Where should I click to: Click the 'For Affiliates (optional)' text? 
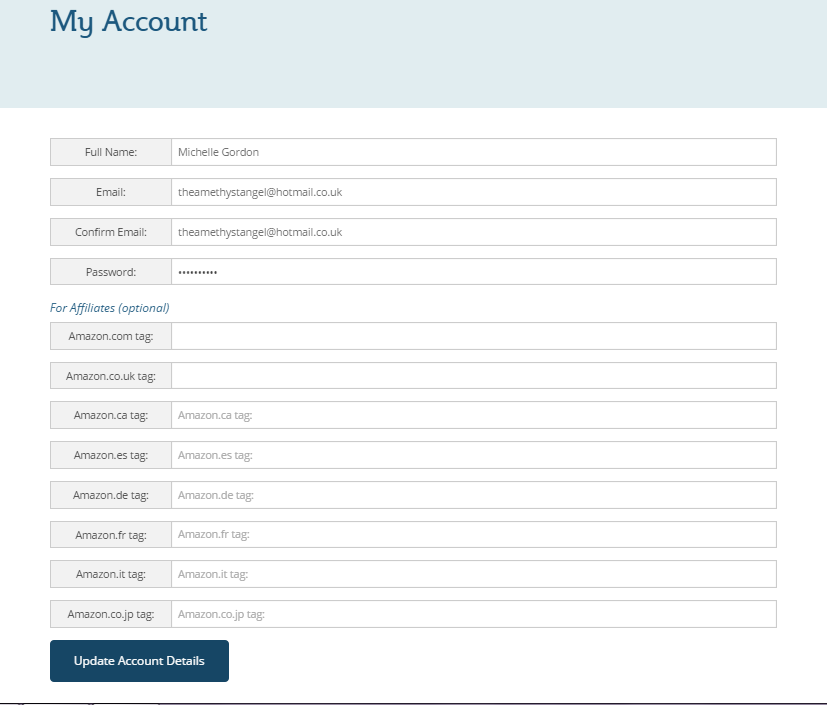tap(110, 308)
